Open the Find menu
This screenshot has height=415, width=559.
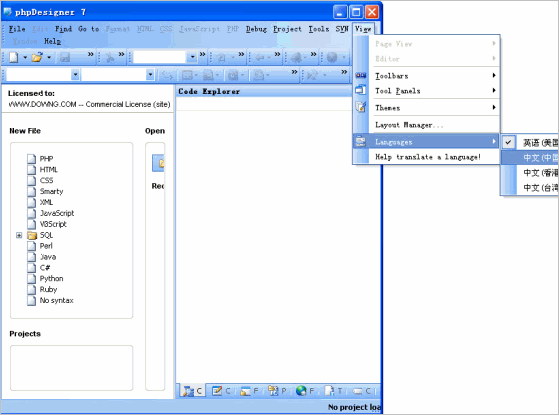[63, 29]
